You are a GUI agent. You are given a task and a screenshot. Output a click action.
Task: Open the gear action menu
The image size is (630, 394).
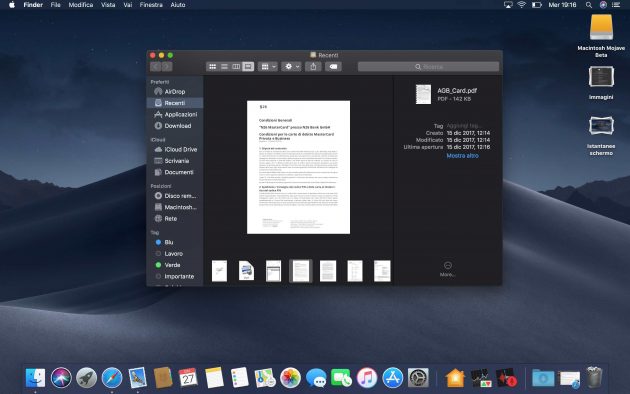tap(292, 67)
